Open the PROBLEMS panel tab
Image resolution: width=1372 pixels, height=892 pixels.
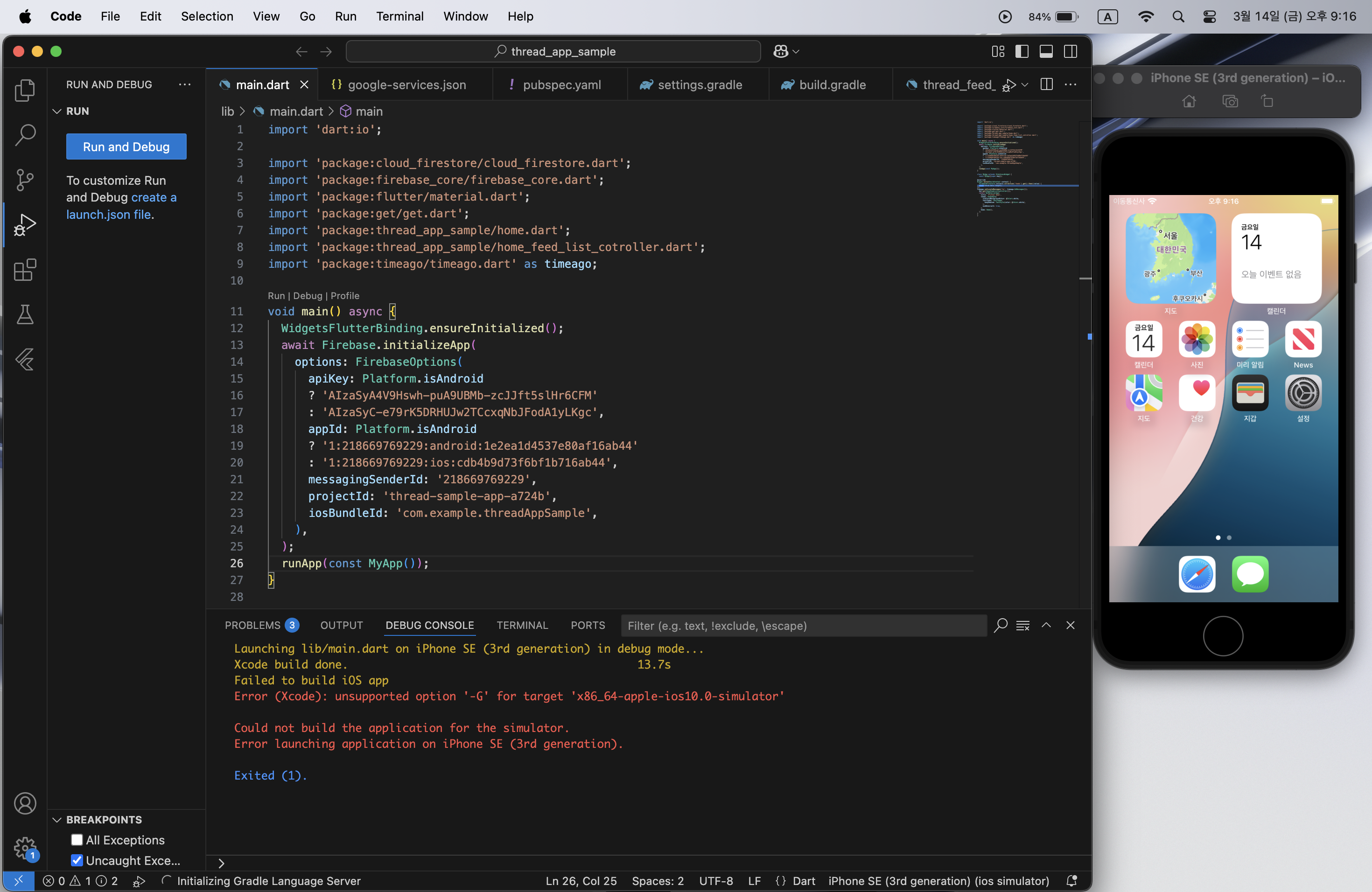[x=262, y=625]
